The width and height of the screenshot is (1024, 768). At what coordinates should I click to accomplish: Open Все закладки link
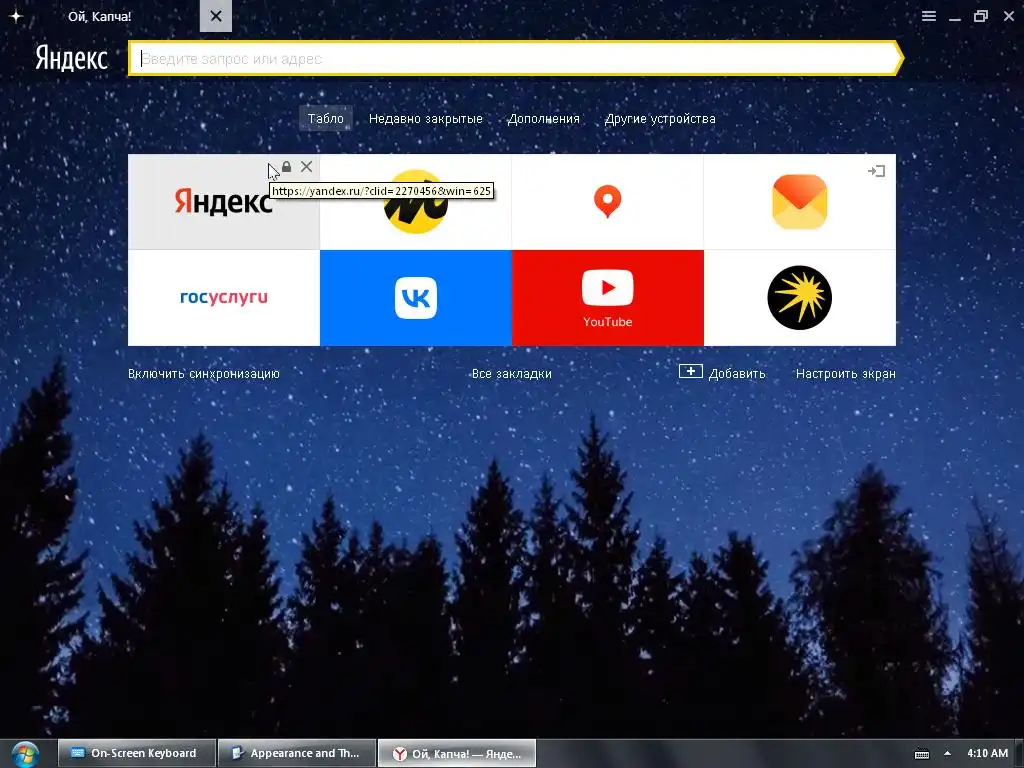click(x=511, y=374)
